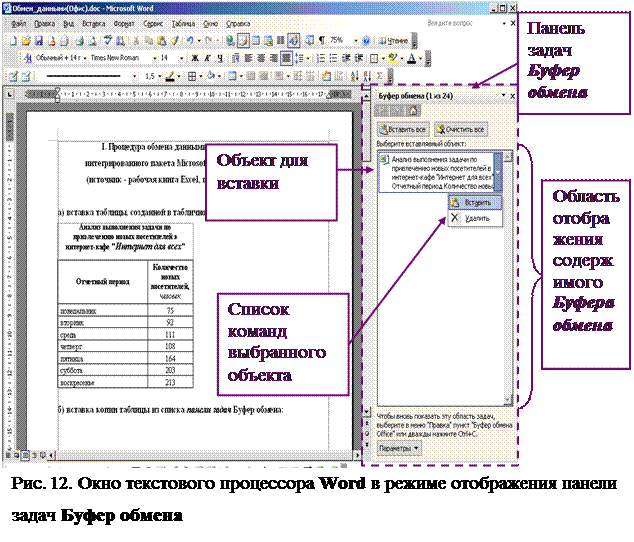Open the highlight color picker
The image size is (634, 542).
coord(392,58)
